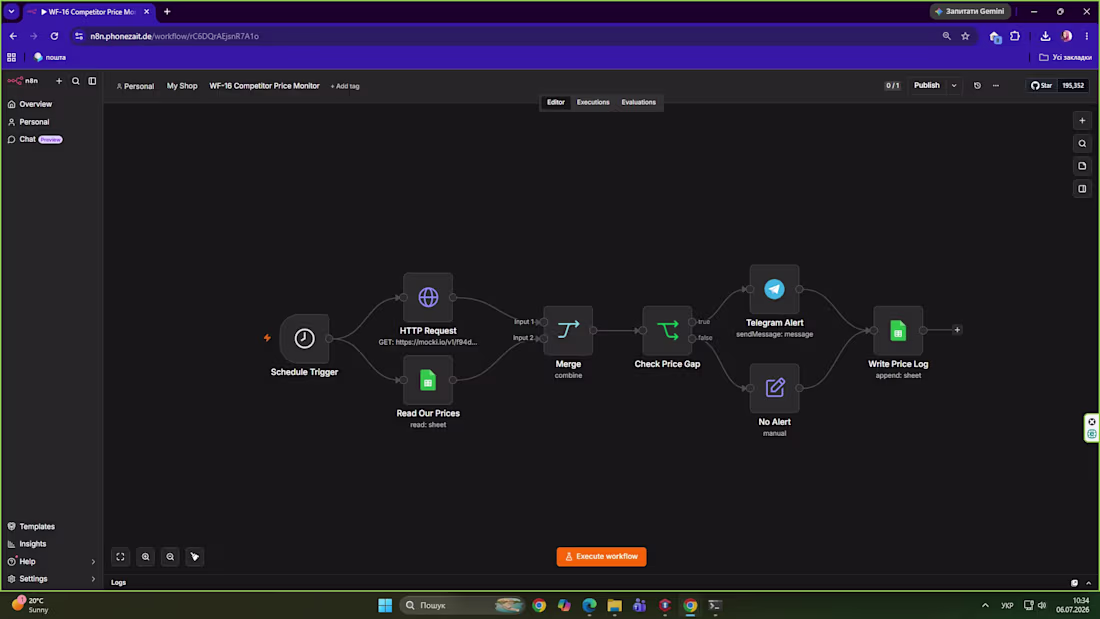Open the Read Our Prices sheet node
Screen dimensions: 1100x619
[x=428, y=380]
